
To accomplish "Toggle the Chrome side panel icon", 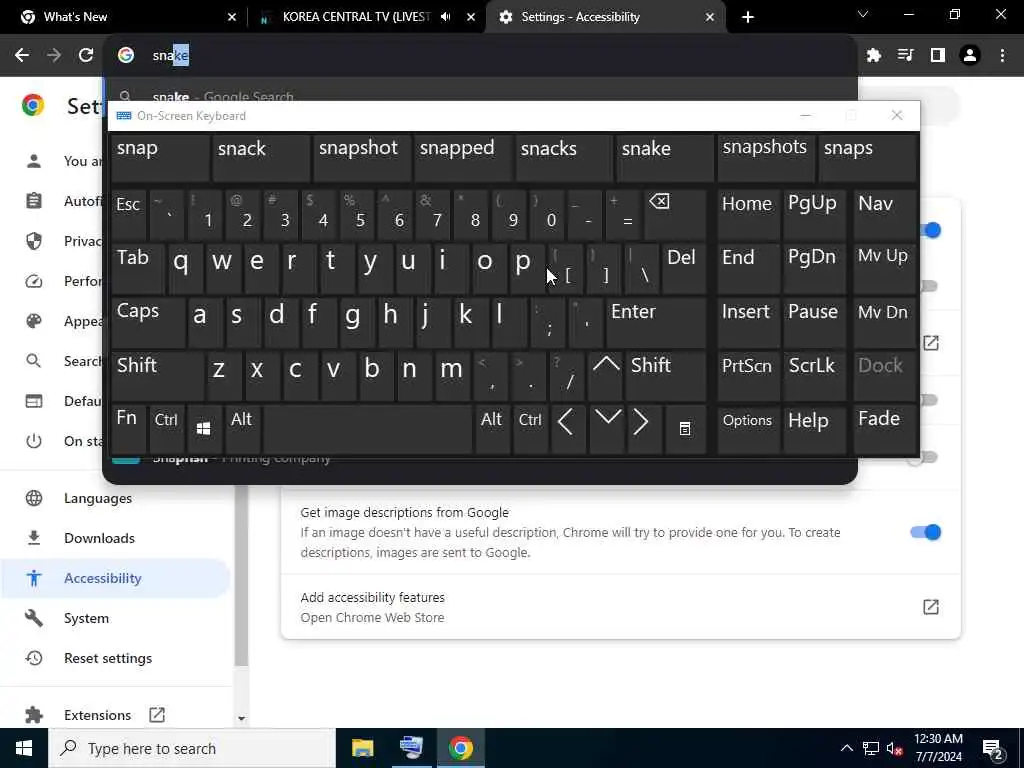I will tap(938, 56).
